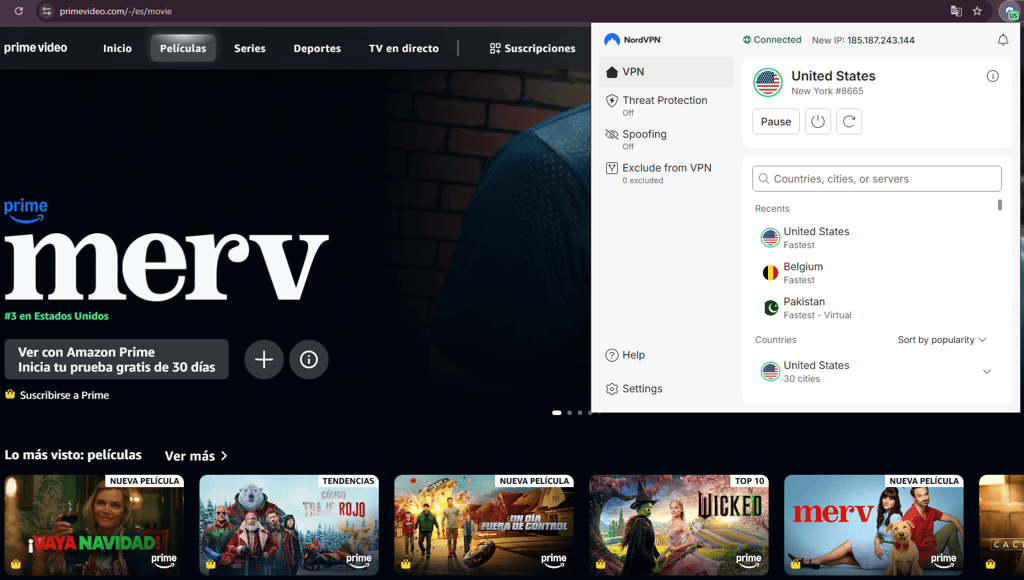Open Threat Protection settings
Image resolution: width=1024 pixels, height=580 pixels.
[666, 105]
